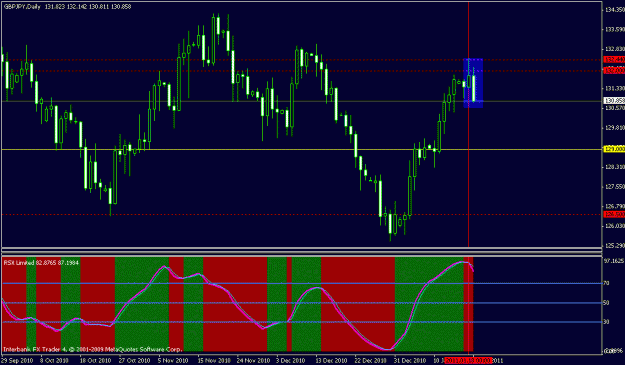Select the red vertical line on chart
This screenshot has width=625, height=365.
tap(468, 179)
